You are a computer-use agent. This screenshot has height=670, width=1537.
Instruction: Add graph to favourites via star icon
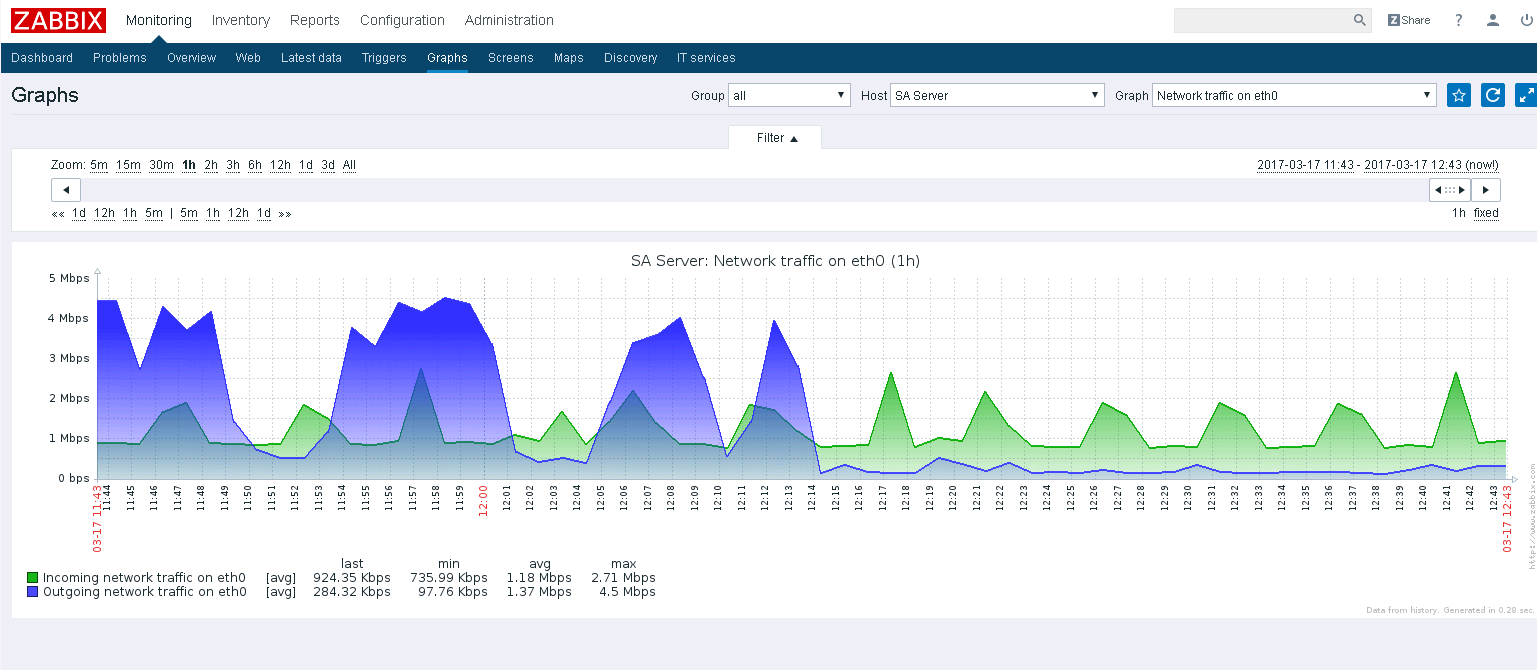(1459, 95)
